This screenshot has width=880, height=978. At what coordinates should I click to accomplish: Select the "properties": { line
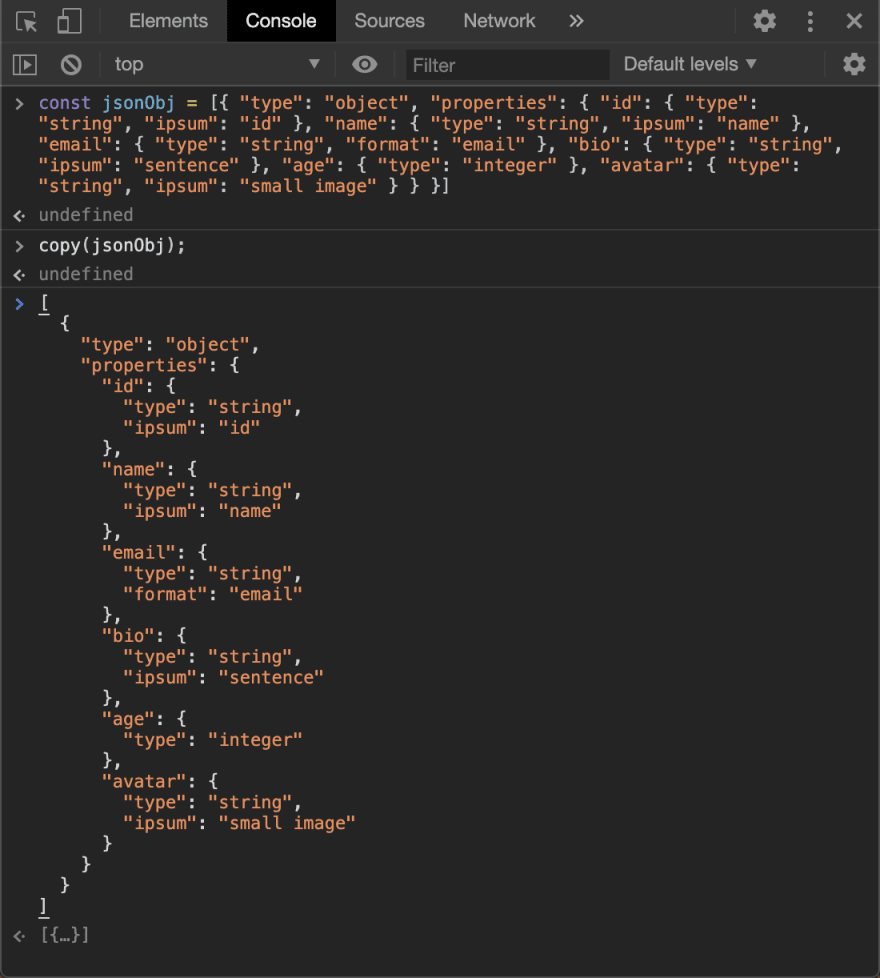click(x=160, y=366)
